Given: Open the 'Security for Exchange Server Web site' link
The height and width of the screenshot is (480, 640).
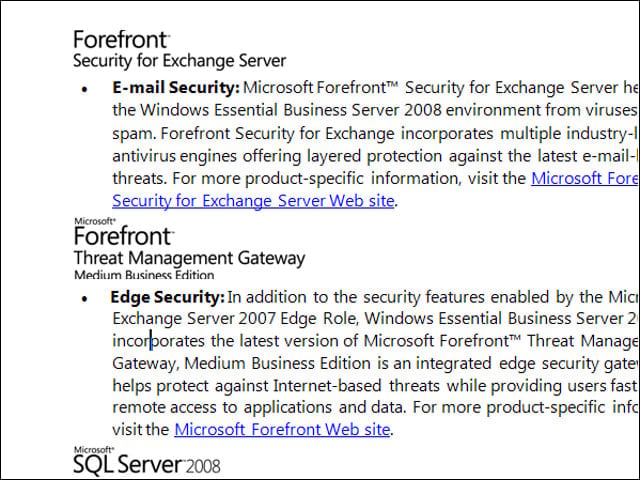Looking at the screenshot, I should pyautogui.click(x=253, y=201).
